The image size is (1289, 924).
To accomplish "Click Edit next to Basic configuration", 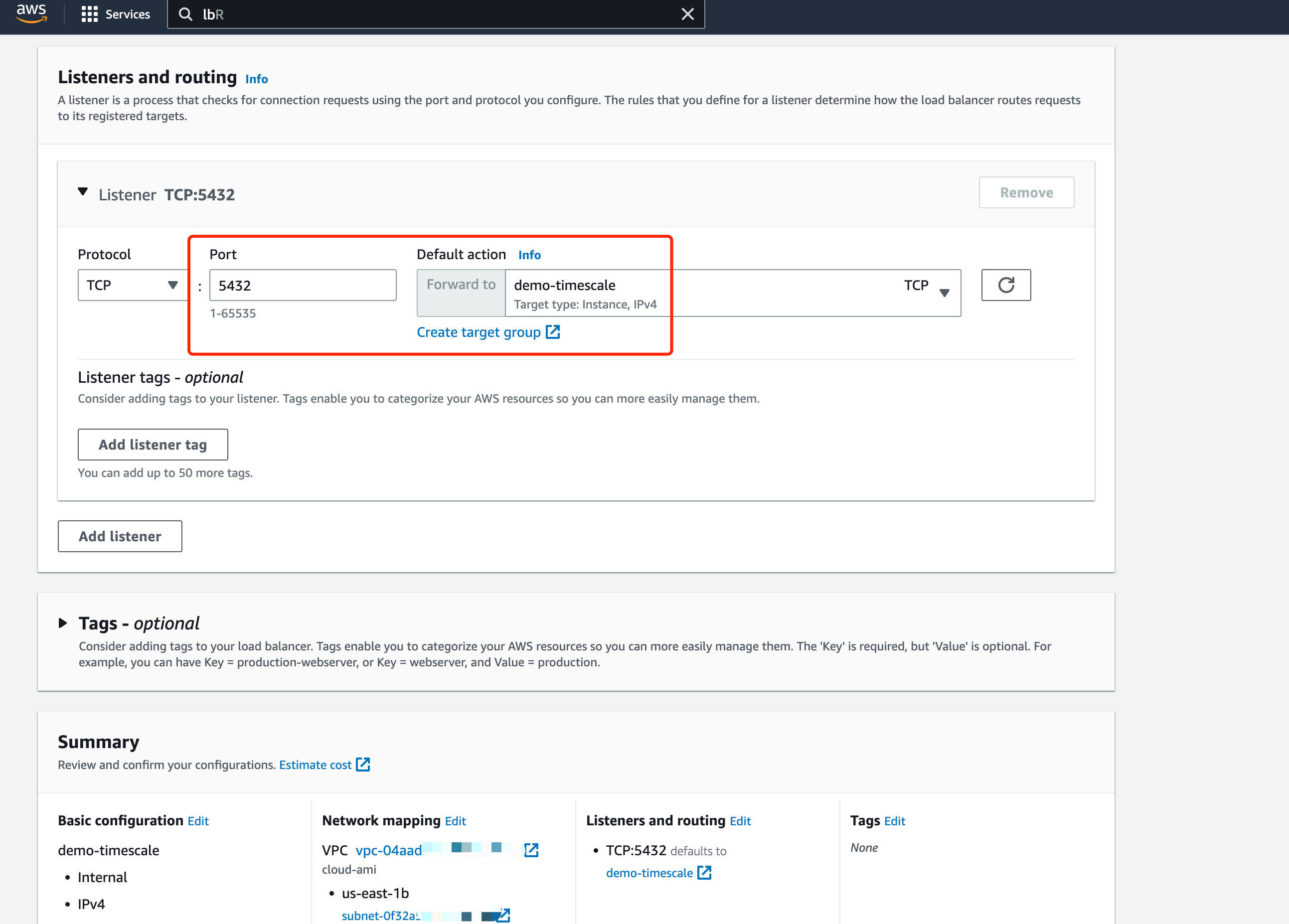I will (198, 821).
